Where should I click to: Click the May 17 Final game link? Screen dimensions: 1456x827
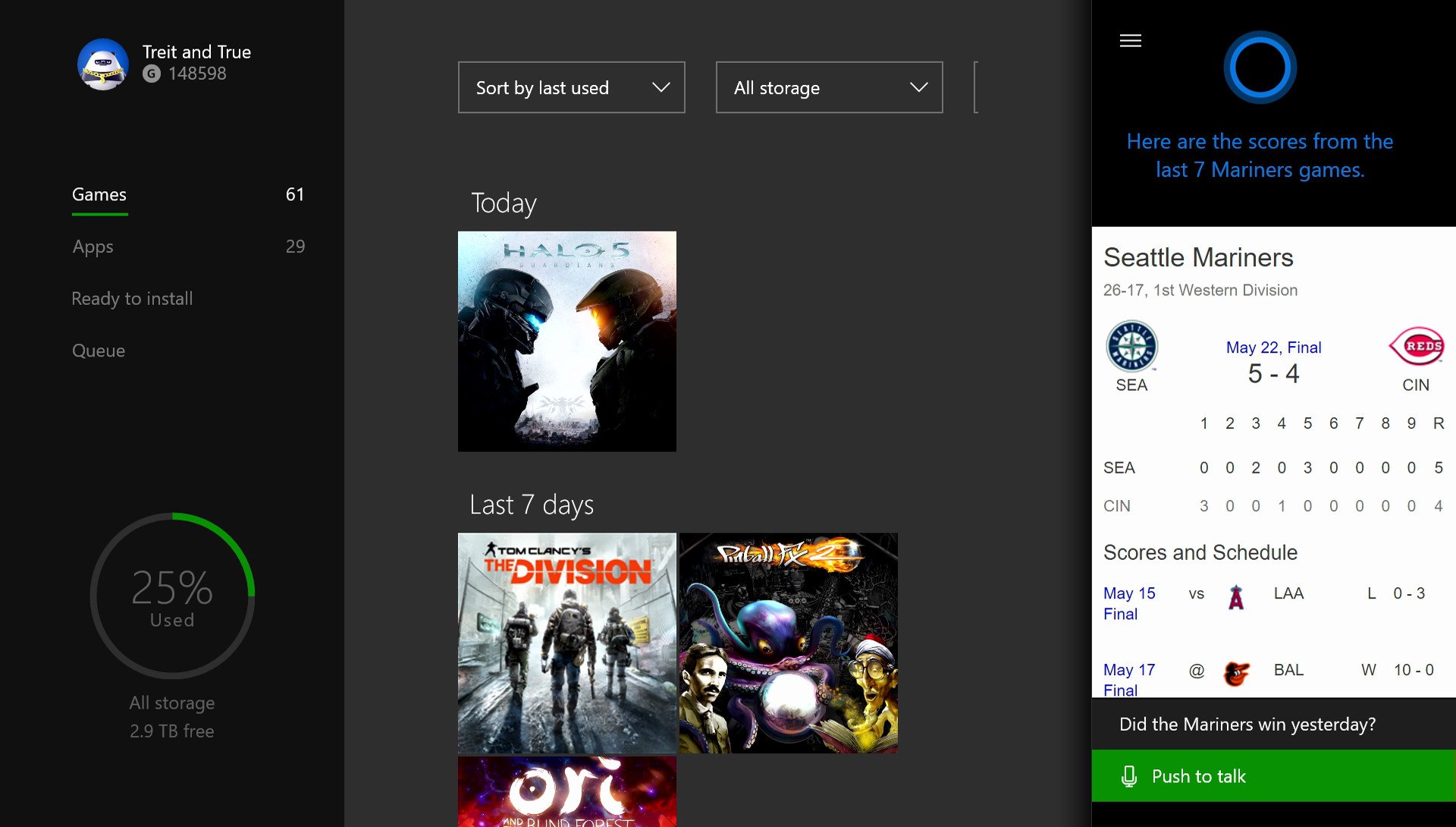(1128, 677)
